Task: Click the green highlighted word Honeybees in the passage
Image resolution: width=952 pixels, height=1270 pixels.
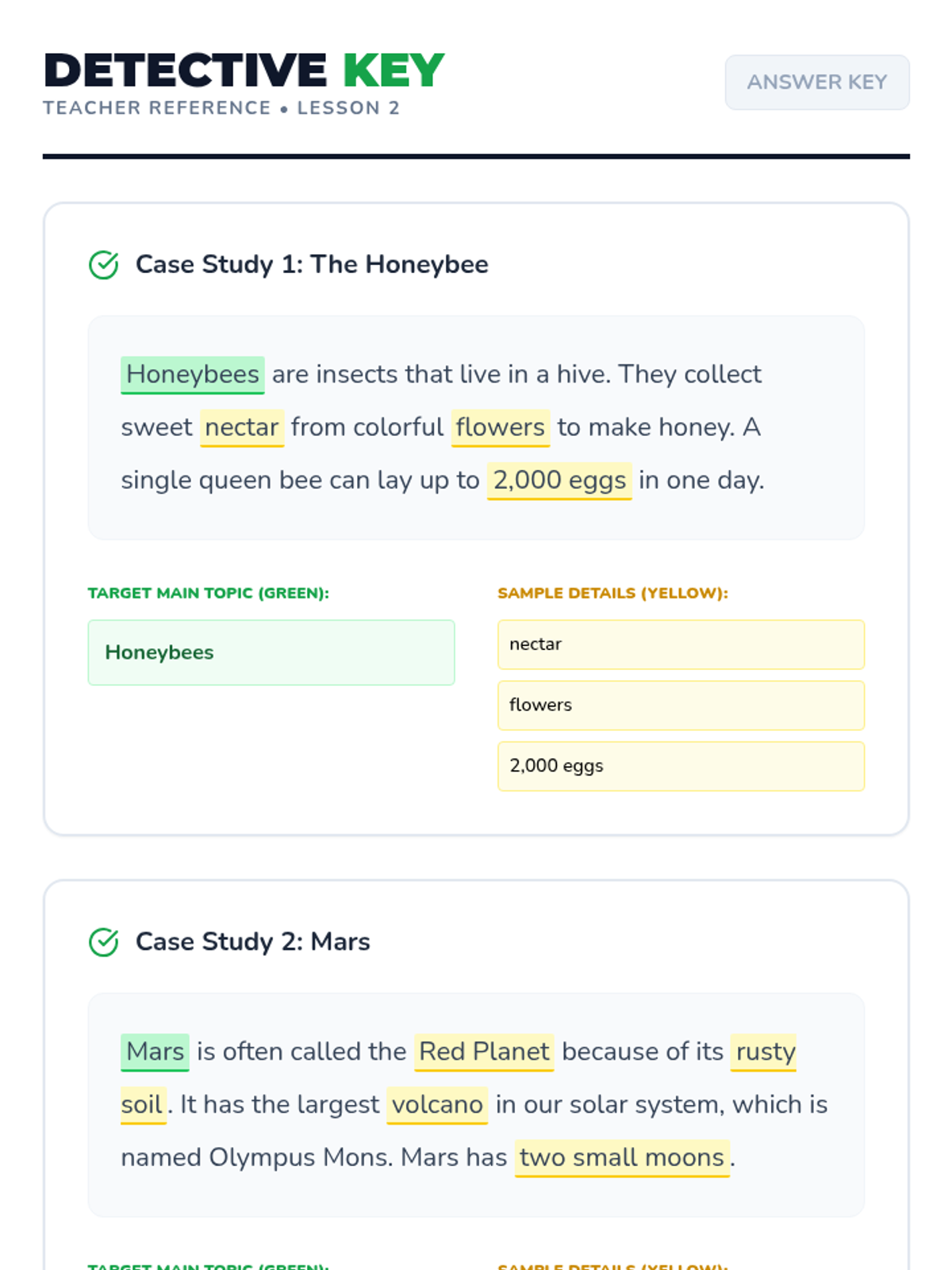Action: 193,374
